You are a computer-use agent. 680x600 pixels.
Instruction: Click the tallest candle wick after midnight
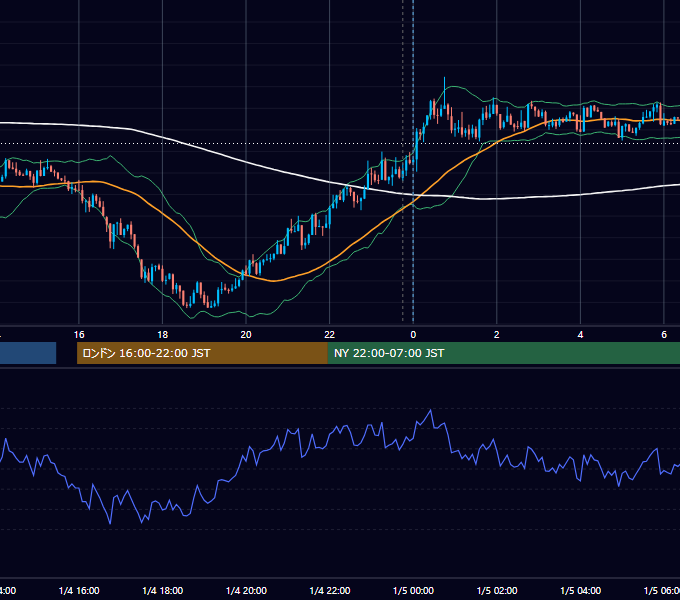(444, 91)
